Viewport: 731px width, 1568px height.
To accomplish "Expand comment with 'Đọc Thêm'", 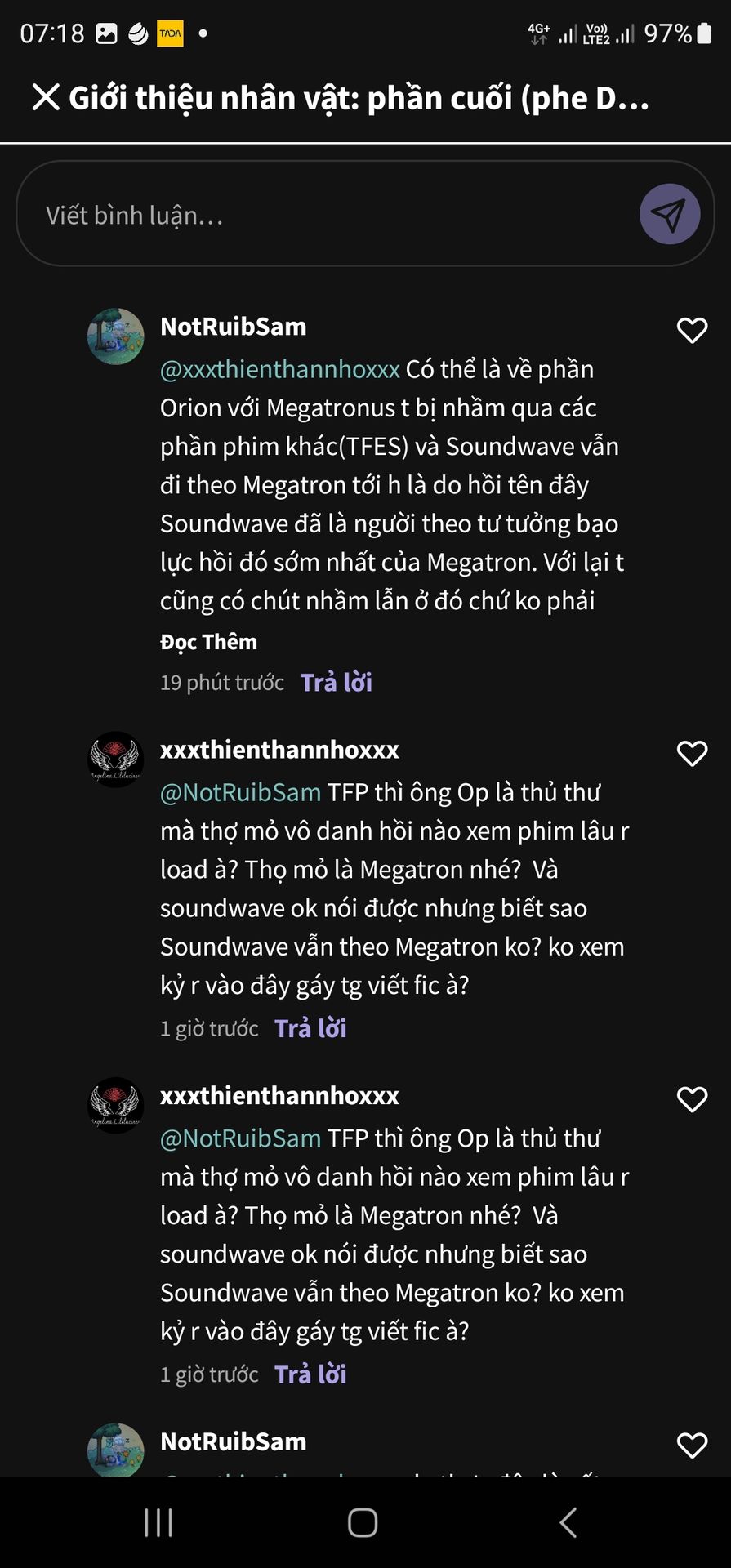I will (x=208, y=642).
